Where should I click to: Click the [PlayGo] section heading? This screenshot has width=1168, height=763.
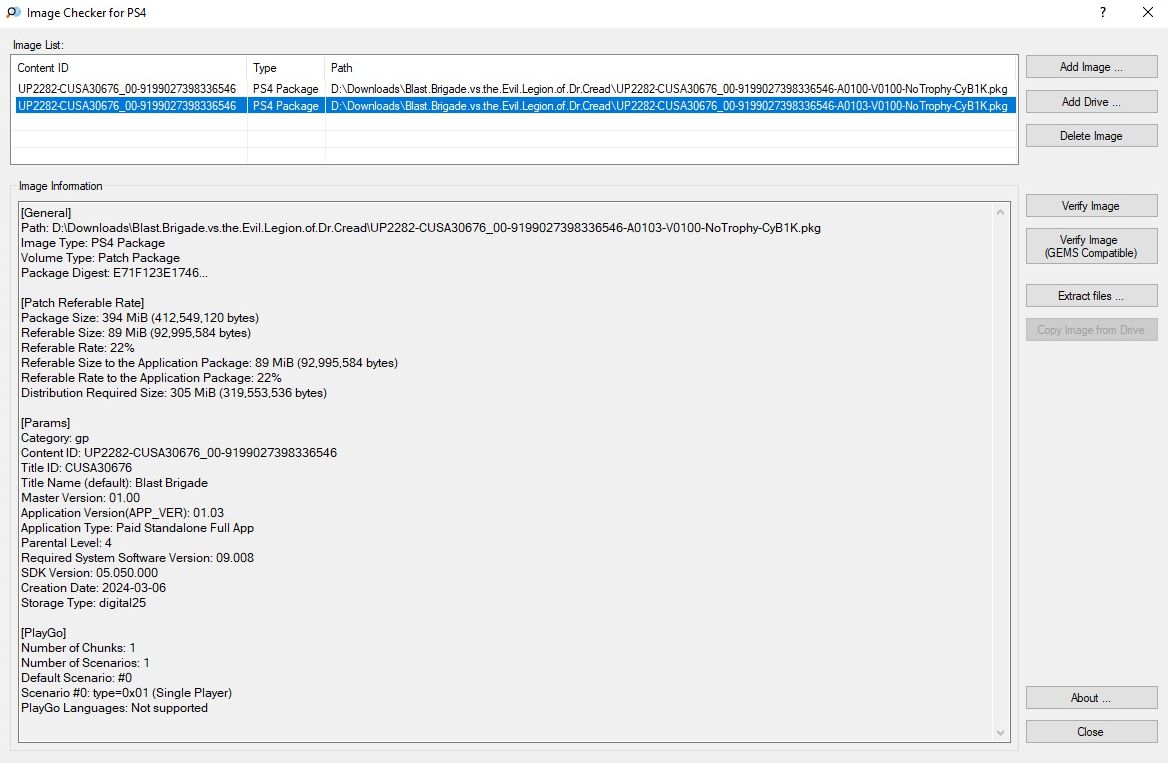(44, 633)
